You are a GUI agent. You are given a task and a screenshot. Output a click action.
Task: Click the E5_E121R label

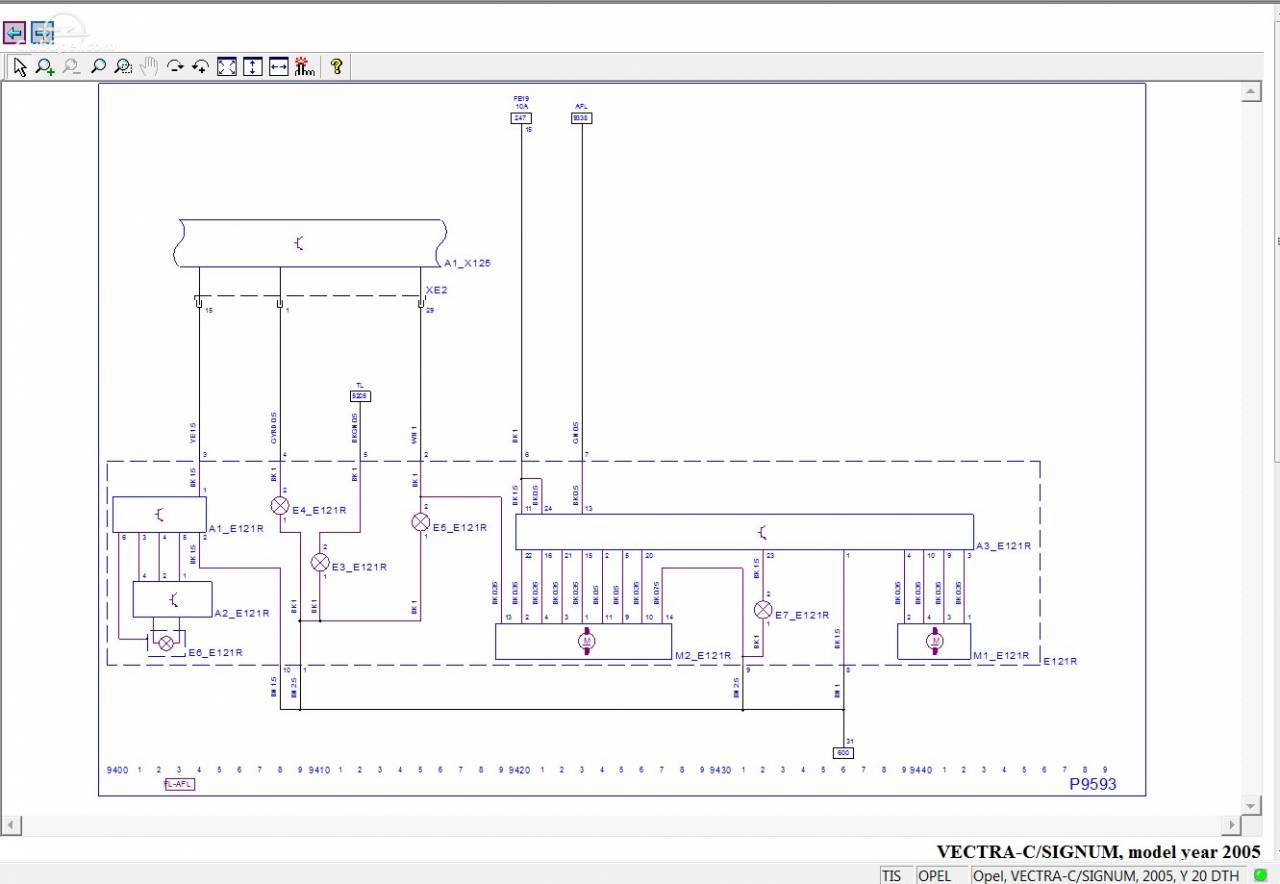(x=460, y=527)
